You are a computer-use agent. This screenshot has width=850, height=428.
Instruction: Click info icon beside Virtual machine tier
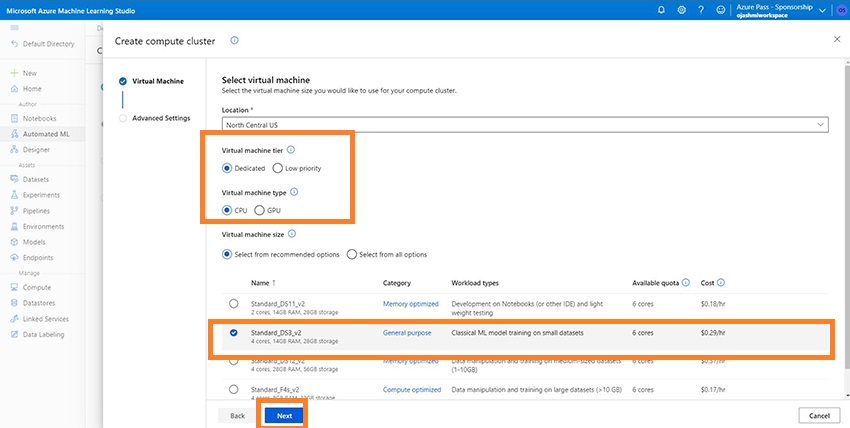tap(291, 149)
